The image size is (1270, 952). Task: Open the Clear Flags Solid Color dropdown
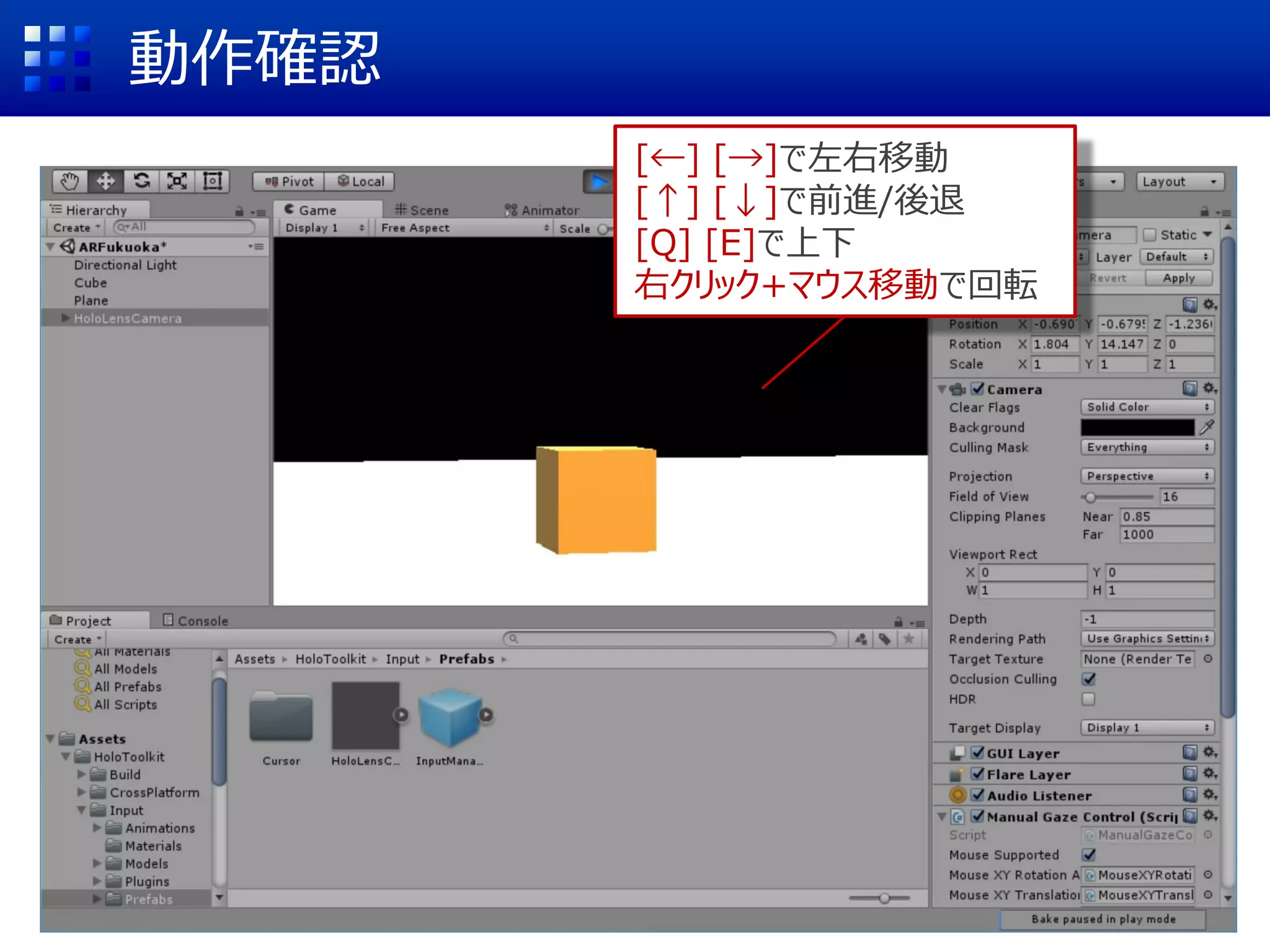[1147, 407]
